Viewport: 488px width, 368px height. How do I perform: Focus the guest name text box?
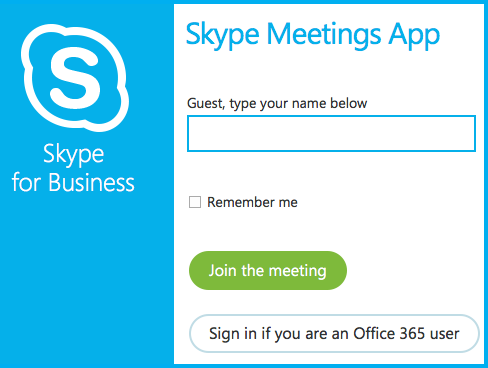[331, 133]
